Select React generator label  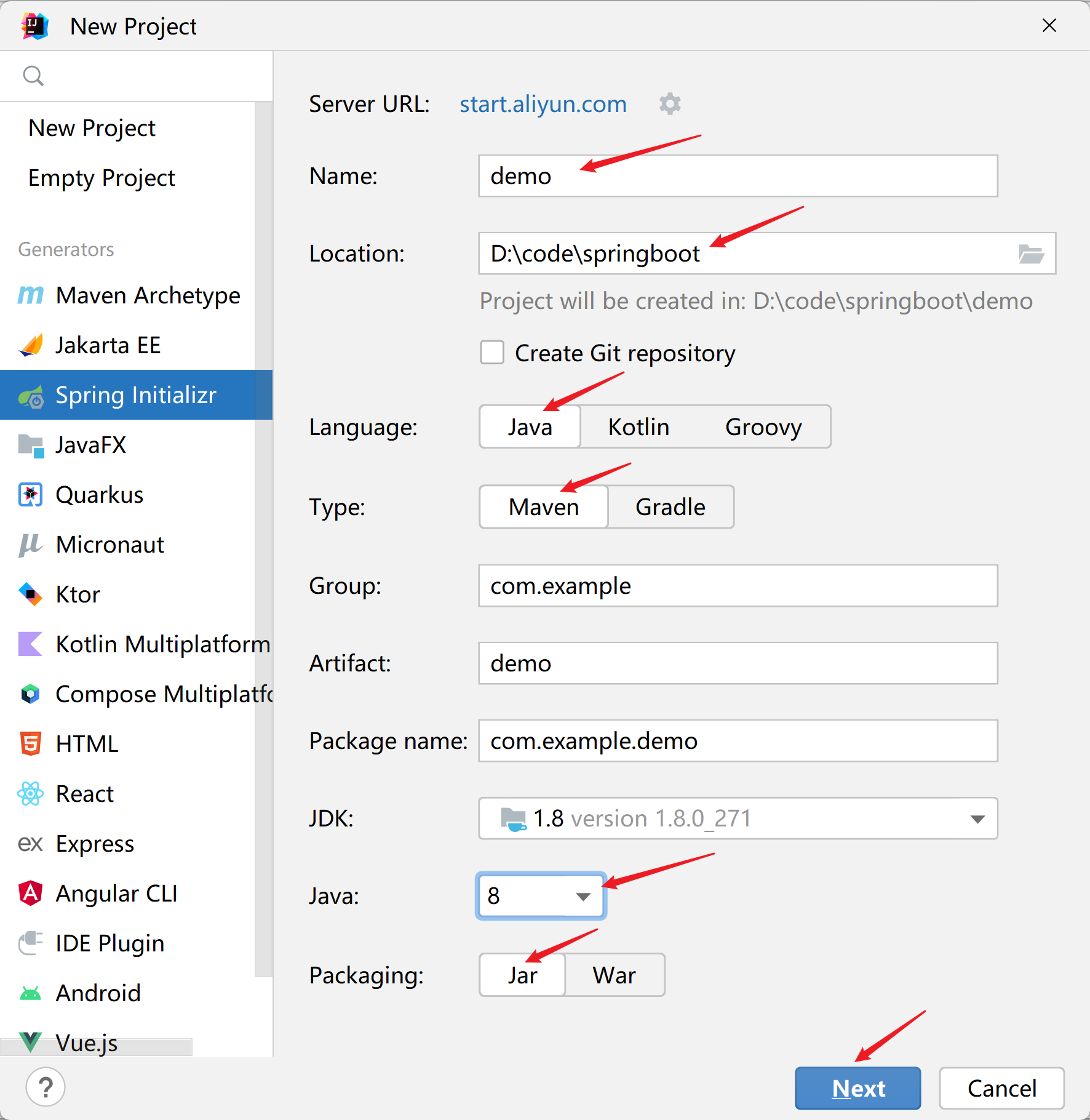85,794
